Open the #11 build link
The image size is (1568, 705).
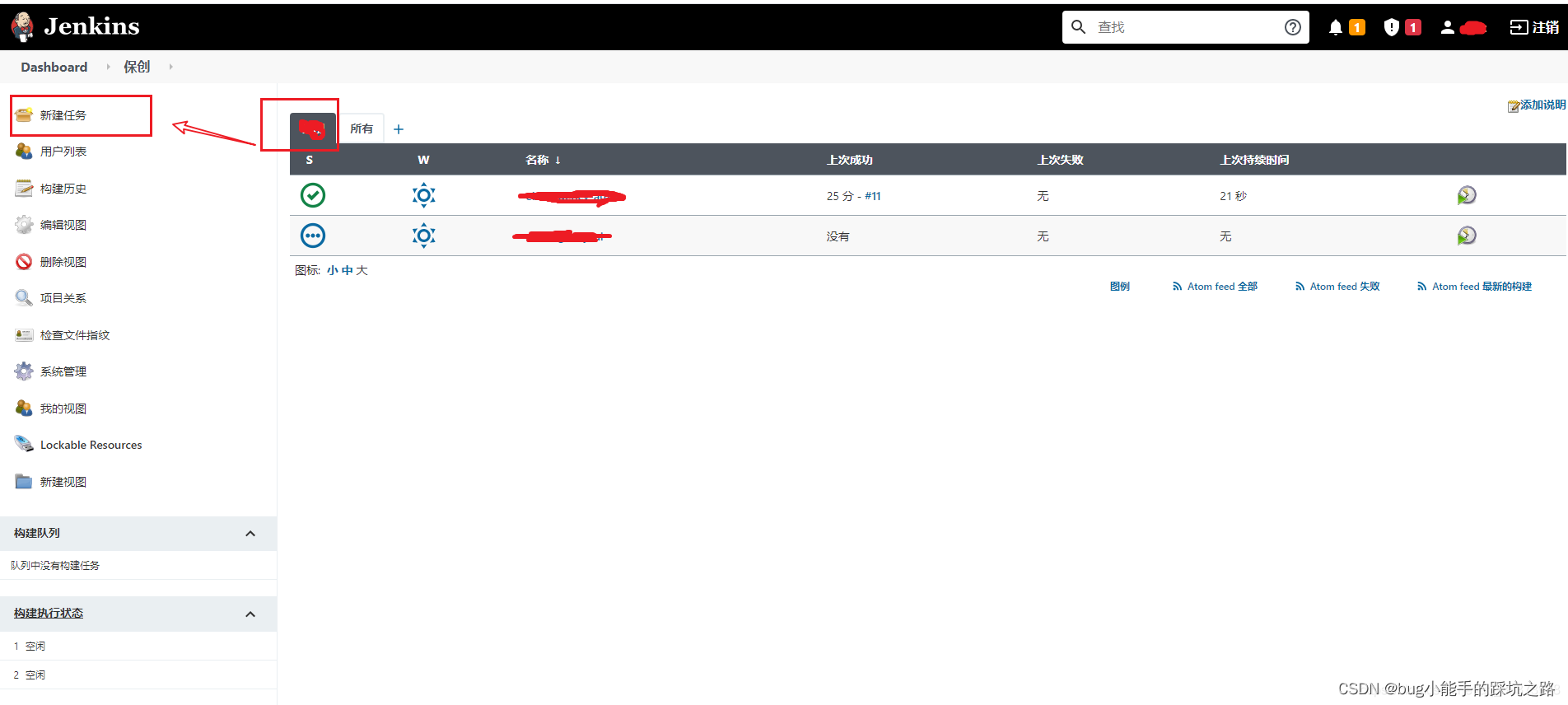coord(873,196)
